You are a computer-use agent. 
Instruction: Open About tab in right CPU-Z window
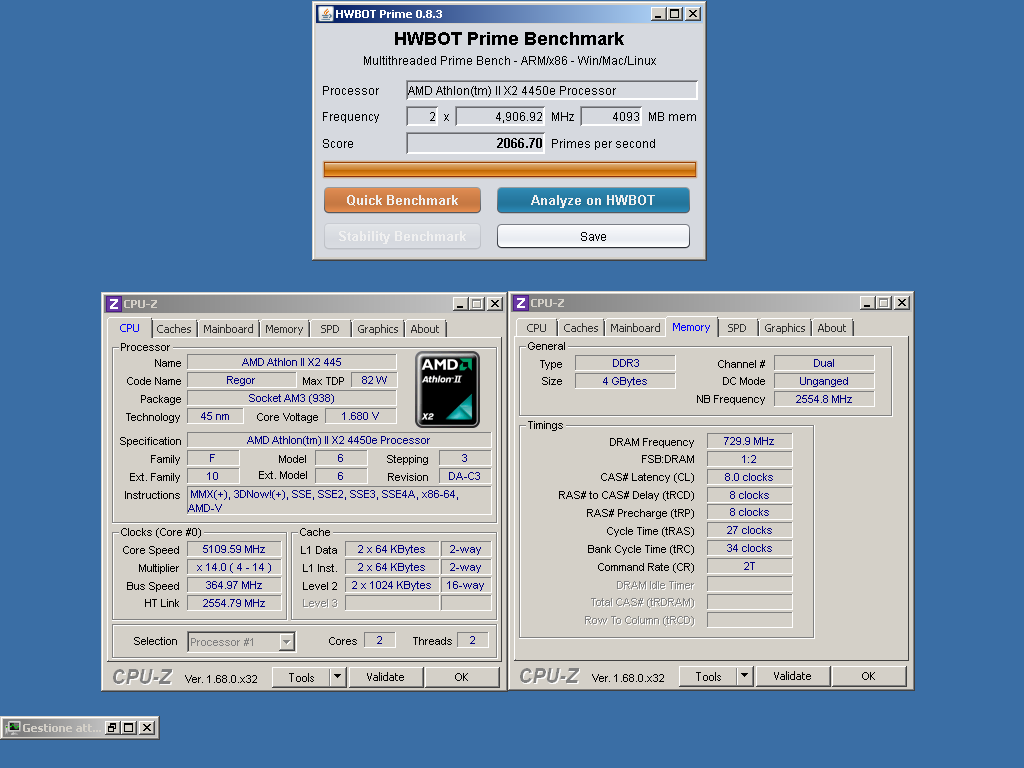pyautogui.click(x=831, y=328)
